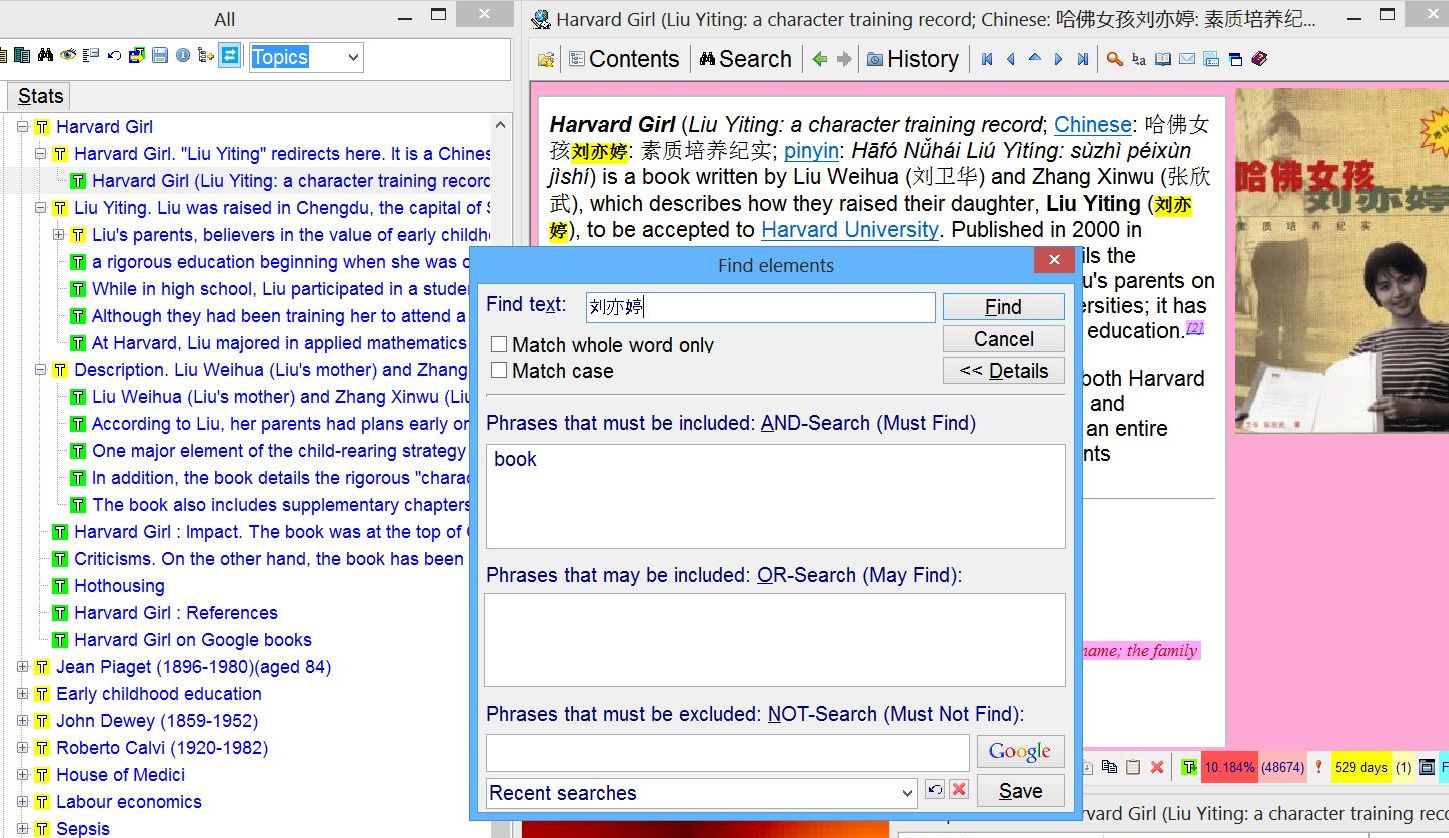Image resolution: width=1449 pixels, height=838 pixels.
Task: Open the Contents view
Action: [x=624, y=59]
